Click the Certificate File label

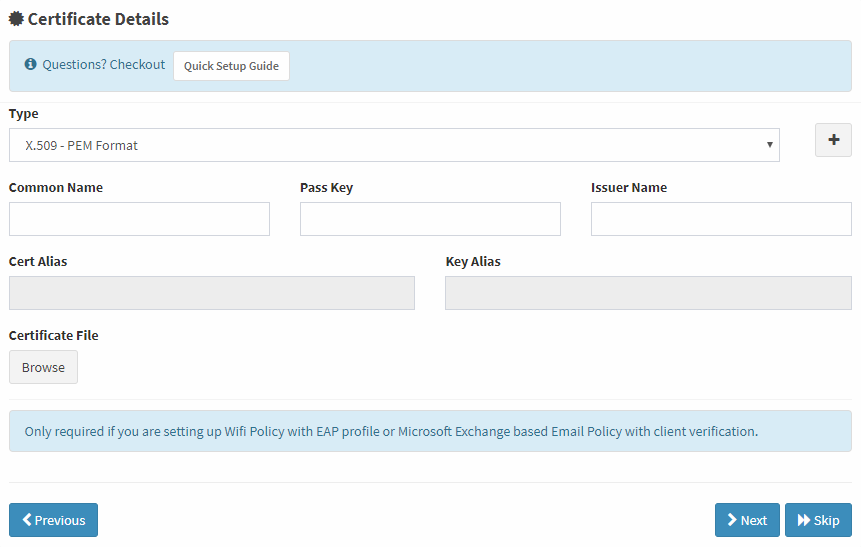54,335
